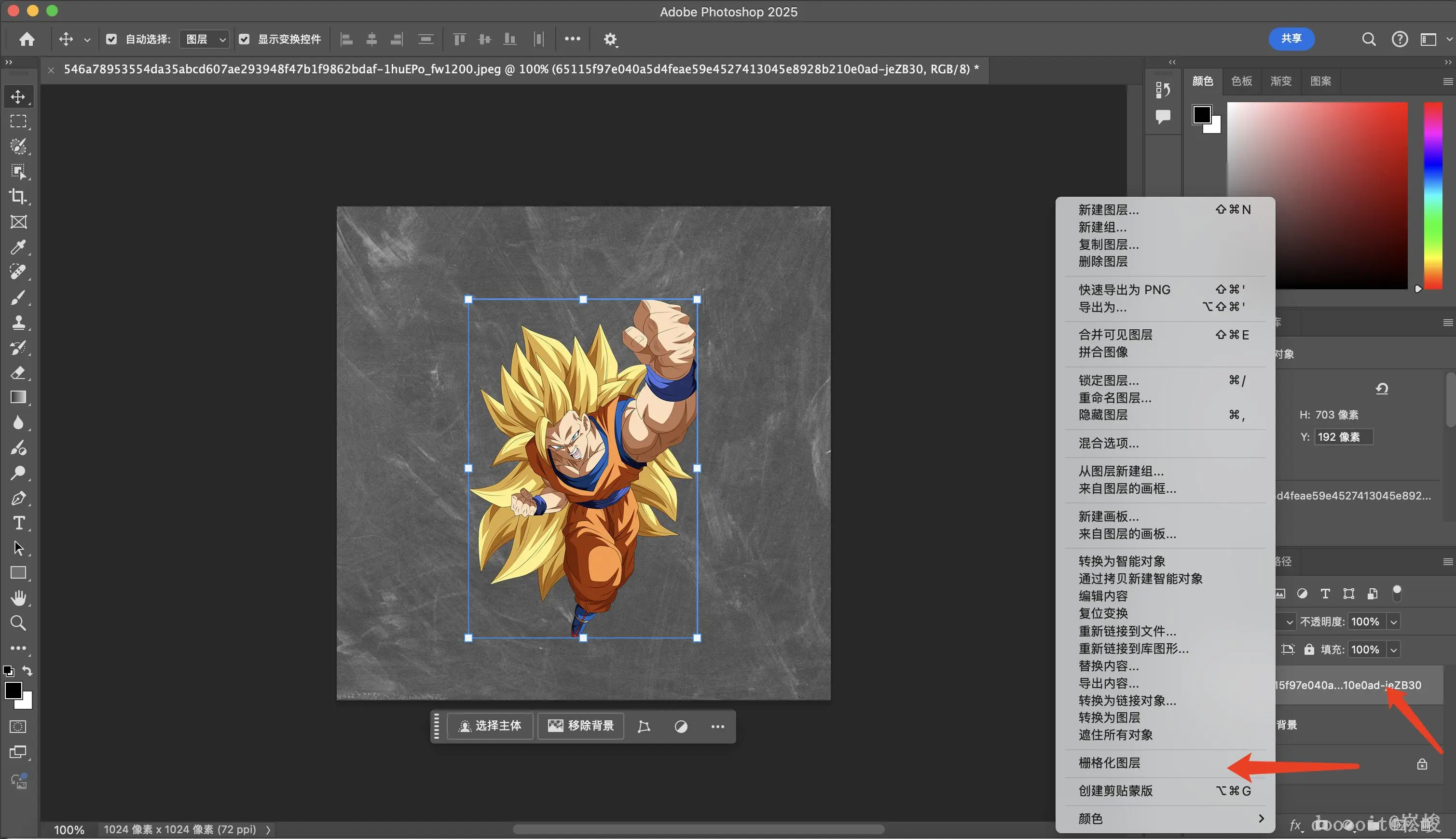1456x839 pixels.
Task: Select the Rectangular Marquee tool
Action: pos(18,121)
